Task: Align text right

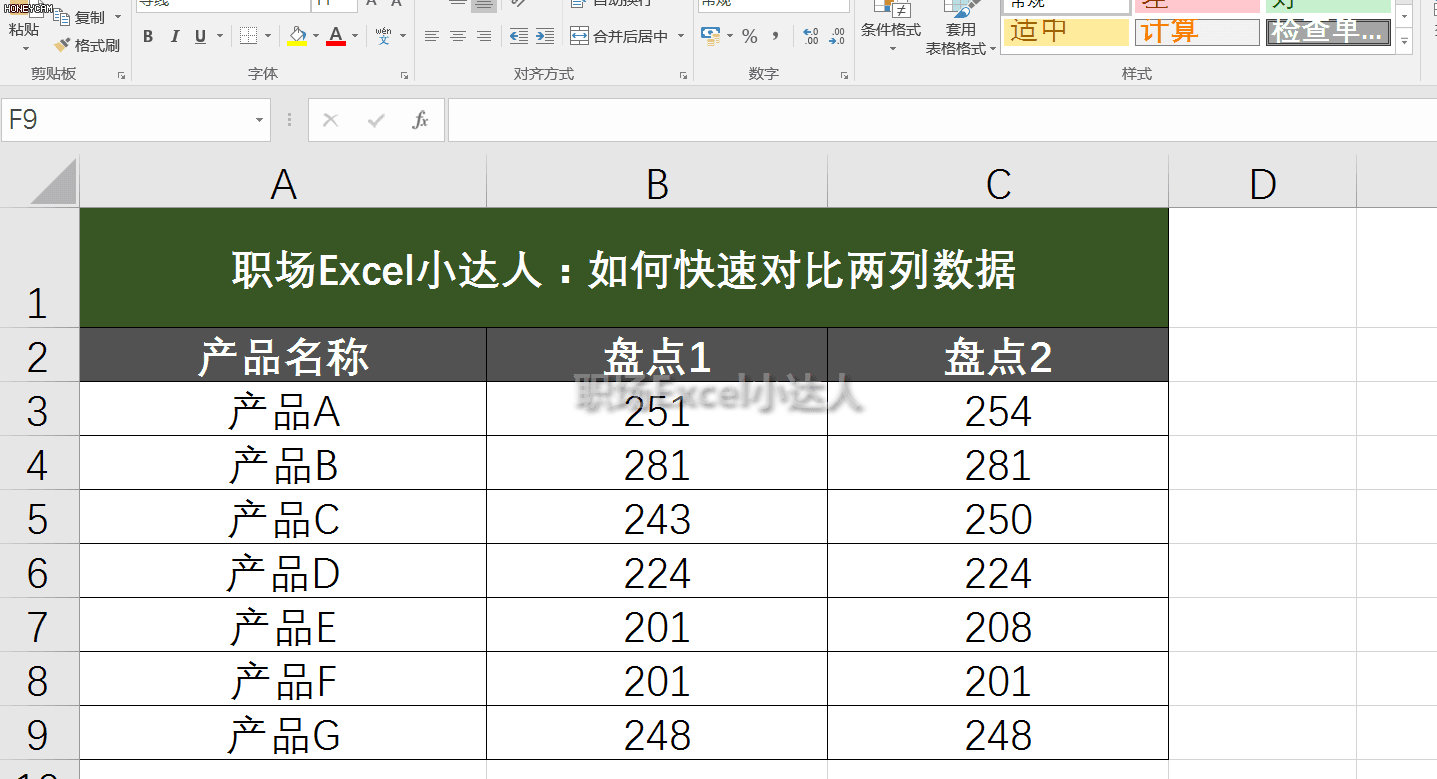Action: [484, 37]
